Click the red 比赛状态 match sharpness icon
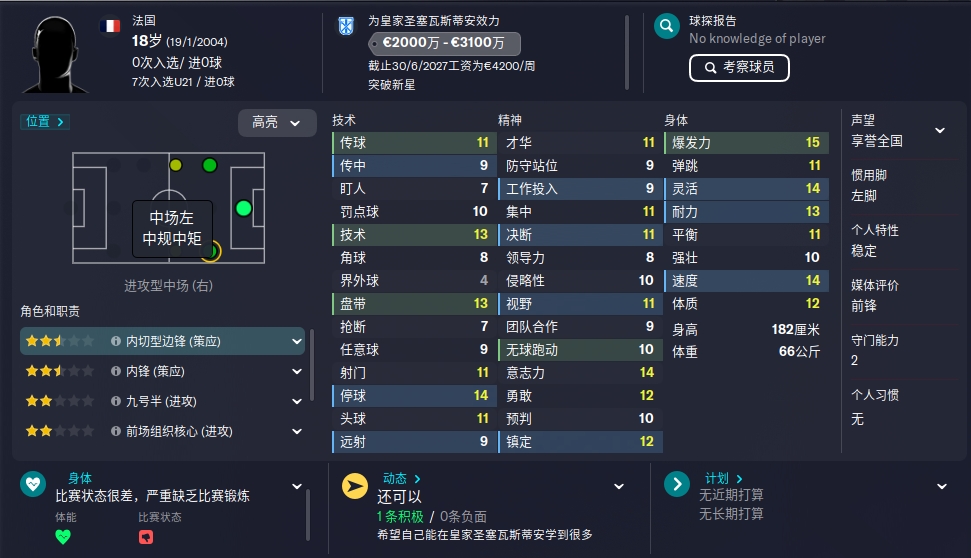 tap(146, 537)
